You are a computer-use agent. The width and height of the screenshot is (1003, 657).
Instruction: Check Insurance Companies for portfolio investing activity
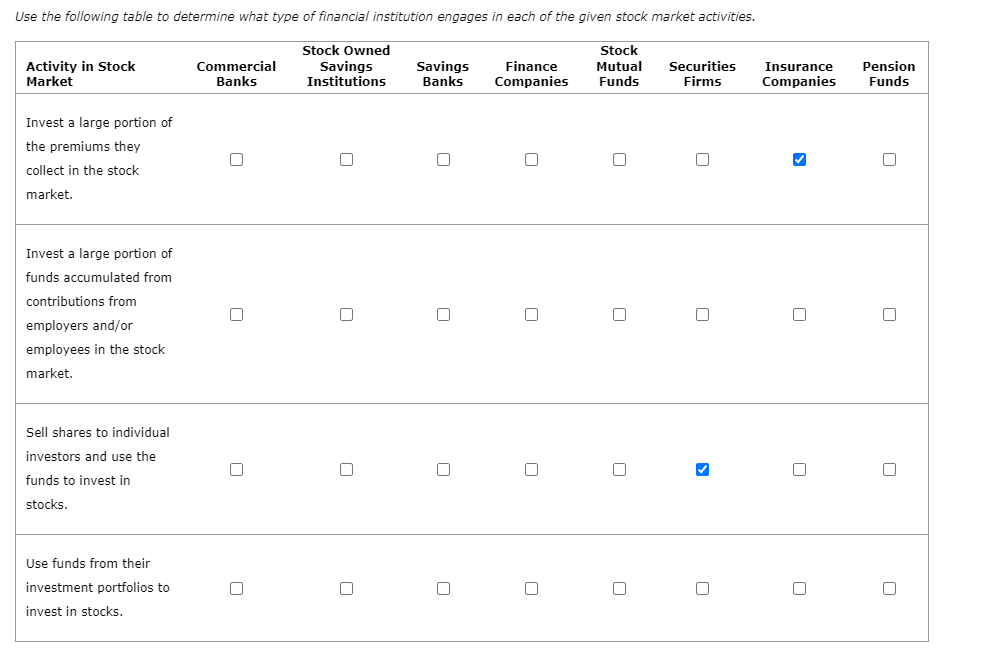799,588
